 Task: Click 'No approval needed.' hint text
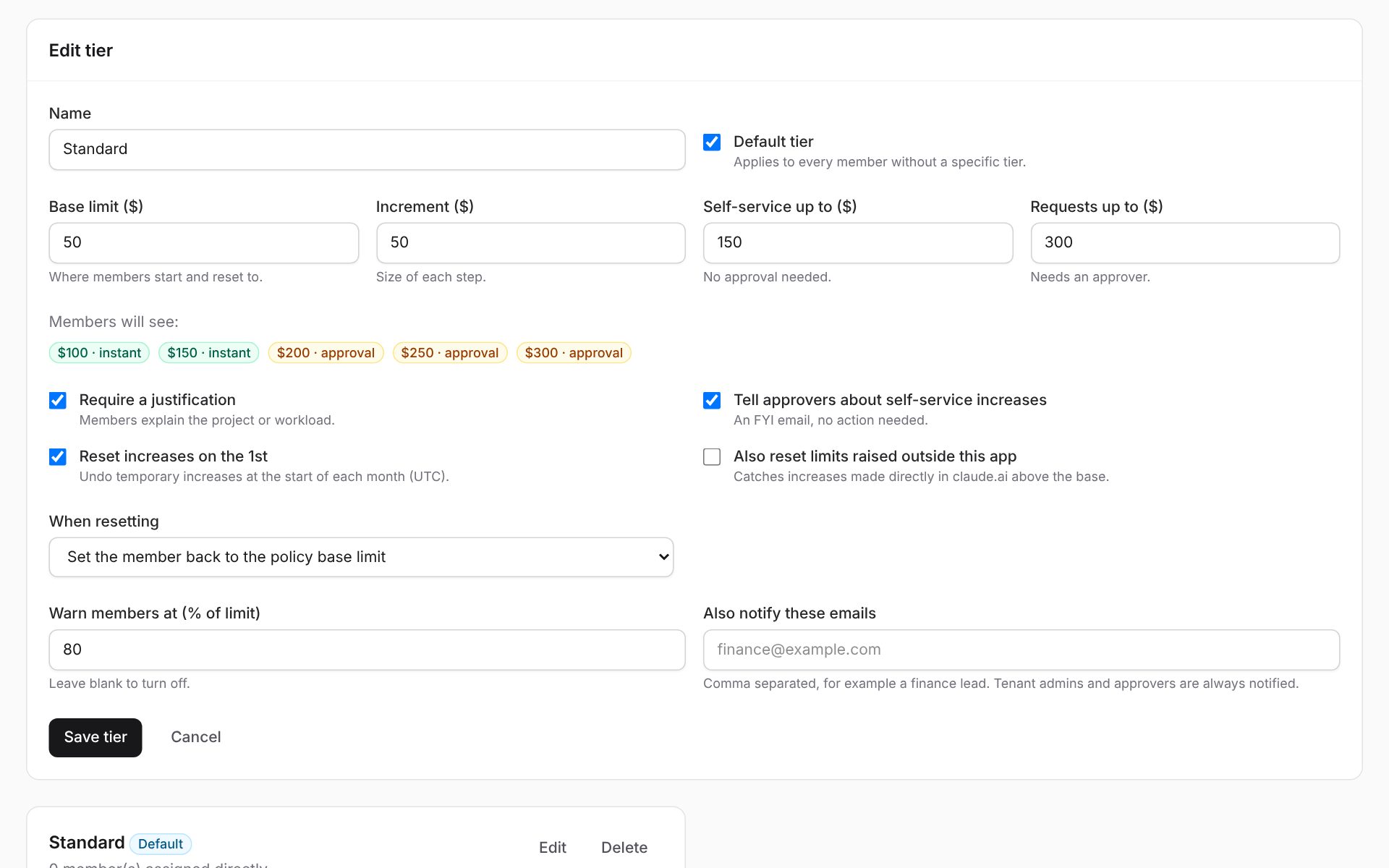coord(767,277)
